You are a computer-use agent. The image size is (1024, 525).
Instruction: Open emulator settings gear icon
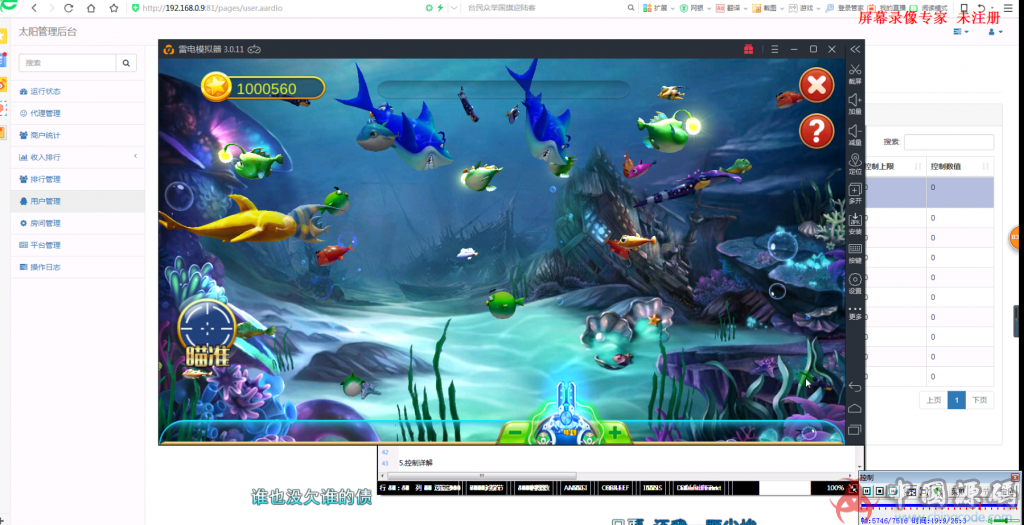coord(855,279)
